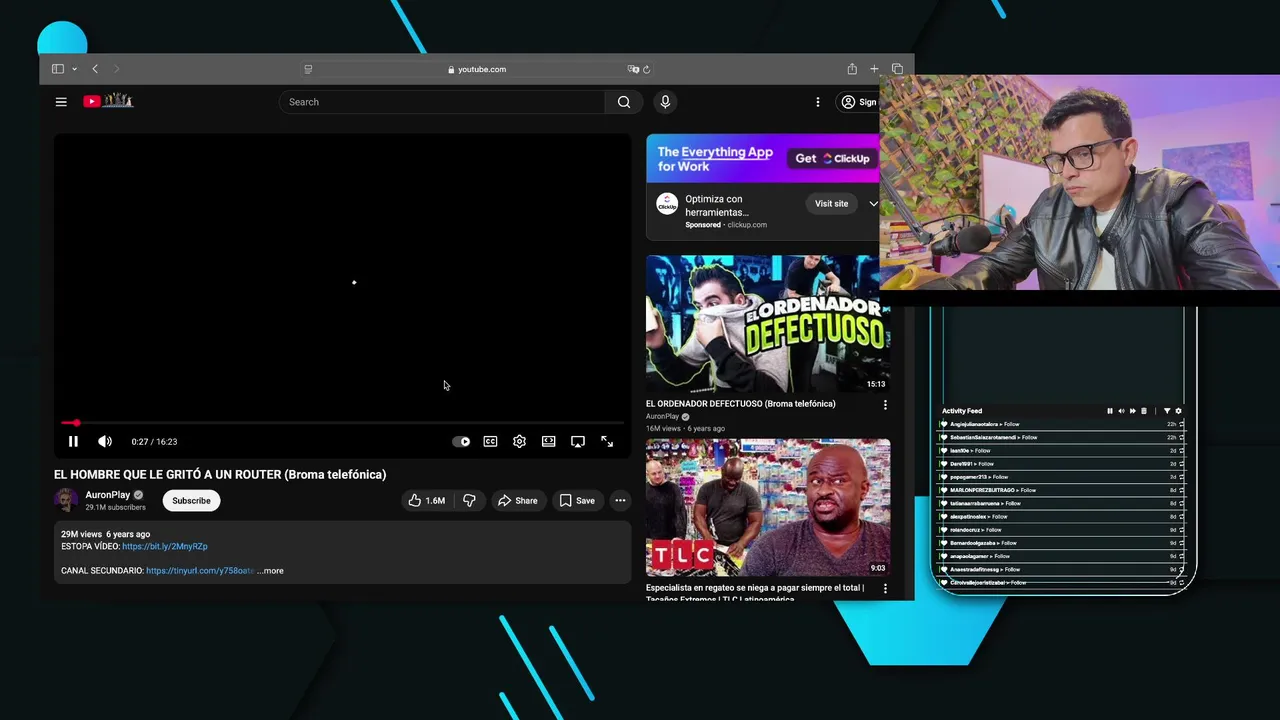1280x720 pixels.
Task: Clear Activity Feed with trash icon
Action: point(1144,411)
